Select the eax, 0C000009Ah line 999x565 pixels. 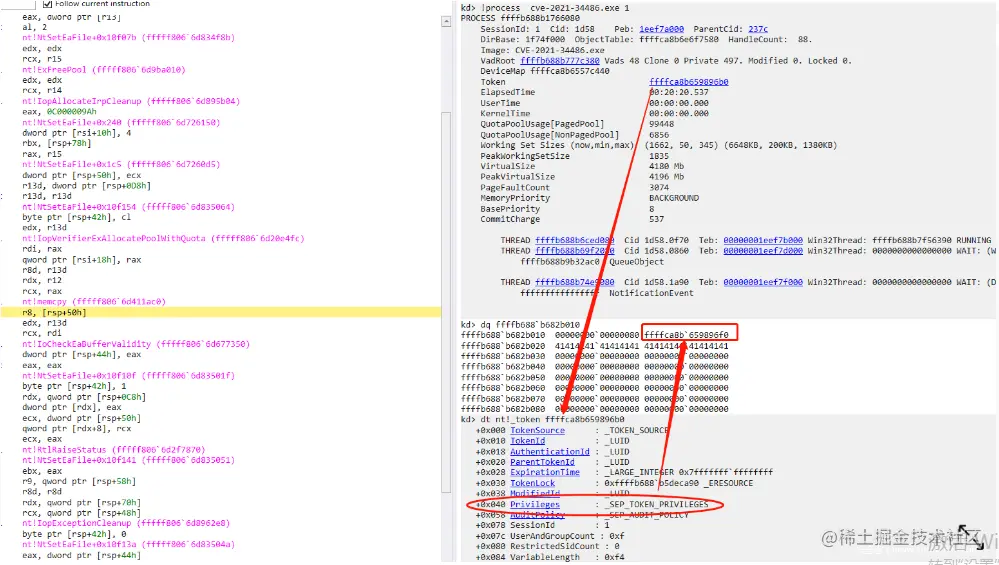[59, 111]
